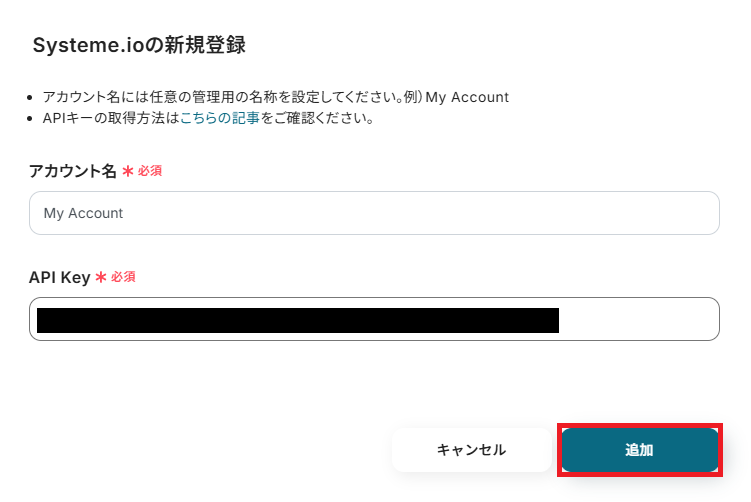Click the をご確認ください text after the link

[x=317, y=118]
